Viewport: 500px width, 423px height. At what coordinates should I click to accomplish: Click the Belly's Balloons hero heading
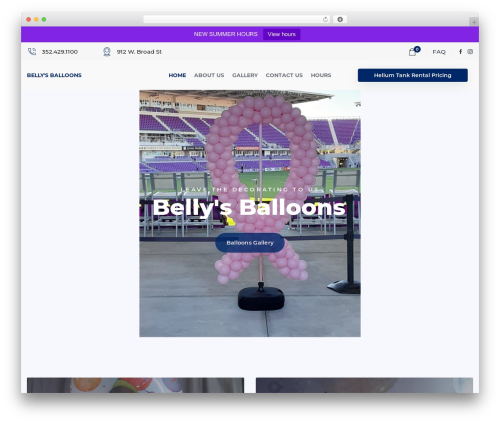click(x=249, y=208)
